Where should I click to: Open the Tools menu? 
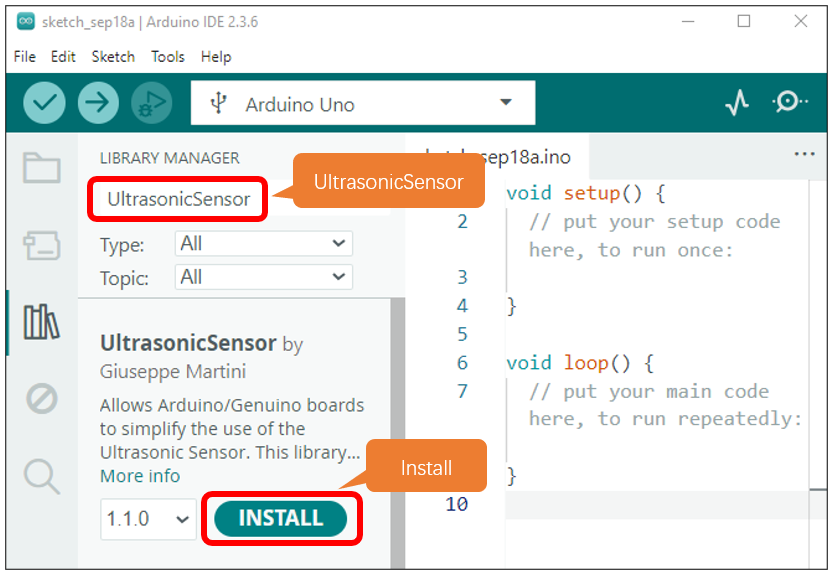(x=168, y=56)
